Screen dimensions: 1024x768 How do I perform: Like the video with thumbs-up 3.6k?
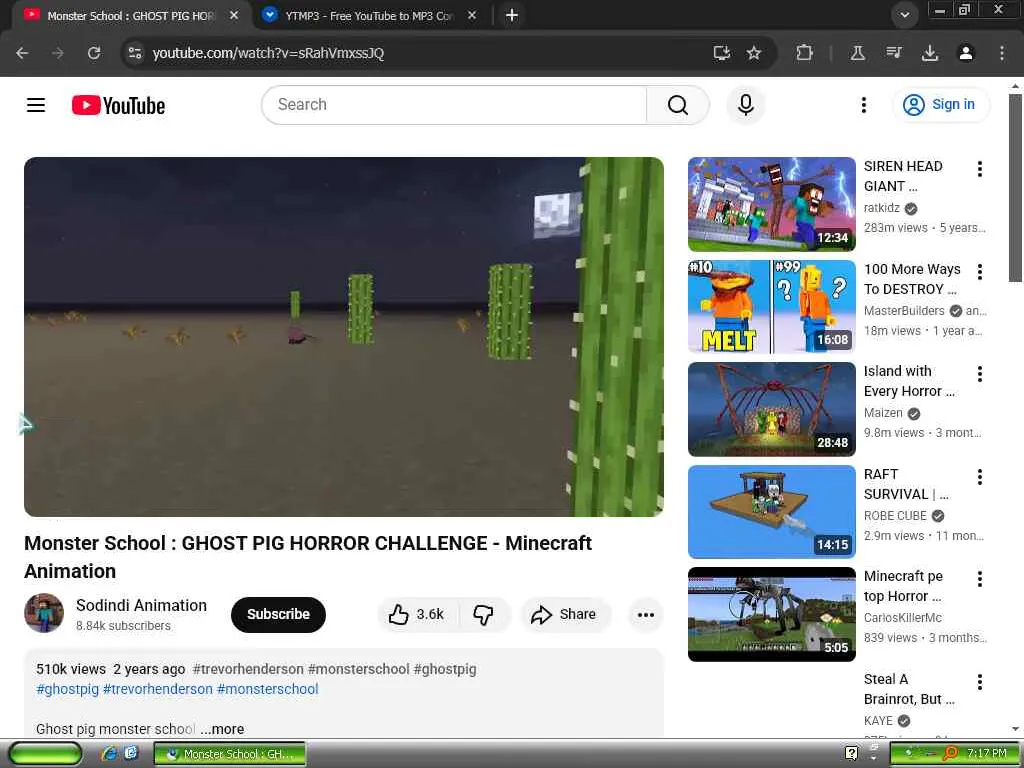click(x=417, y=615)
